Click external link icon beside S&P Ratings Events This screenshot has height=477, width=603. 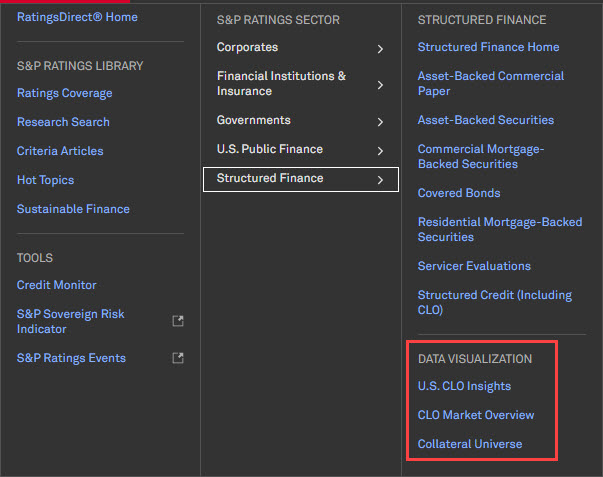(x=178, y=358)
